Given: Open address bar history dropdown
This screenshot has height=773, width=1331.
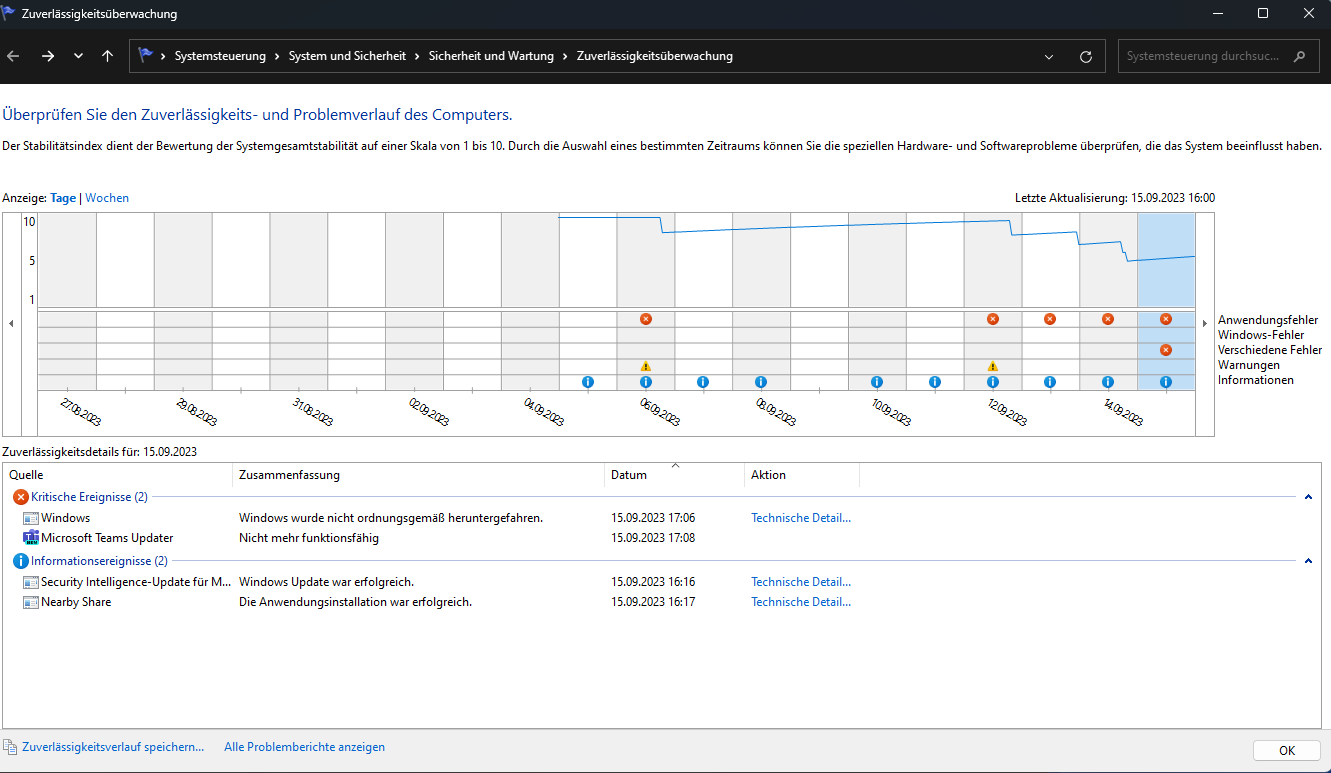Looking at the screenshot, I should coord(1048,57).
